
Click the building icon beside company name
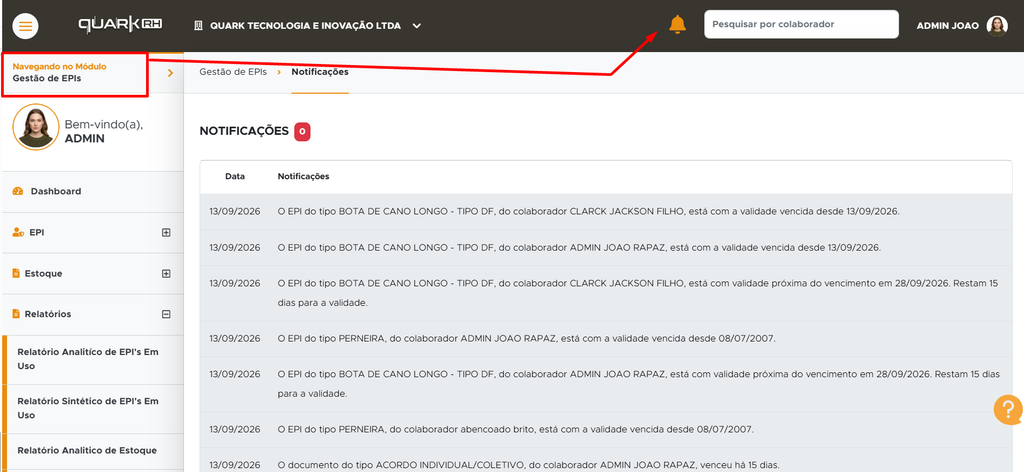pos(199,25)
